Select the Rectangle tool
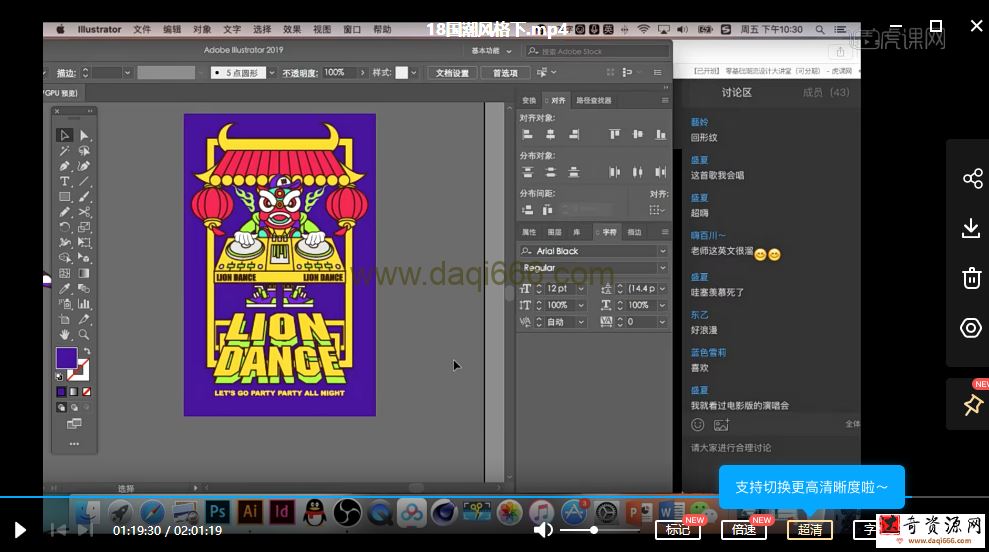The width and height of the screenshot is (989, 552). [x=64, y=196]
